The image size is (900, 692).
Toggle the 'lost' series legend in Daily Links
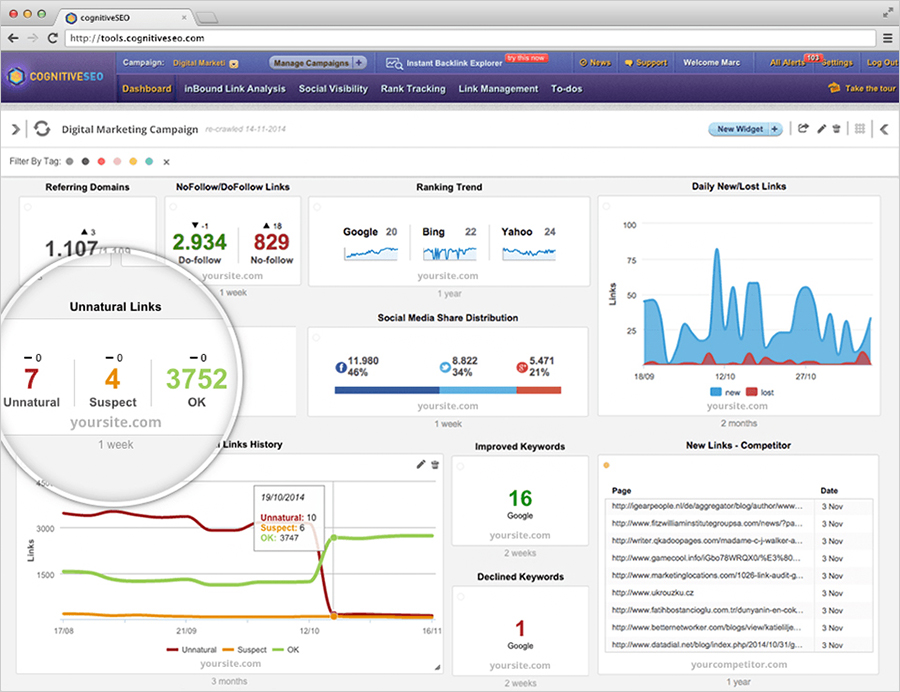(760, 392)
